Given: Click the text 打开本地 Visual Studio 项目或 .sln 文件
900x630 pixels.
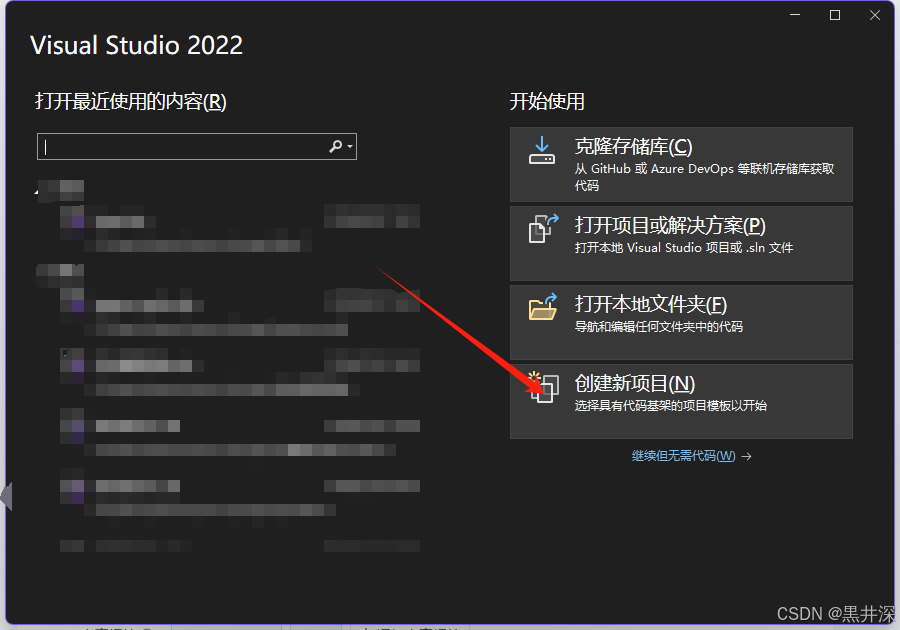Looking at the screenshot, I should pyautogui.click(x=684, y=247).
